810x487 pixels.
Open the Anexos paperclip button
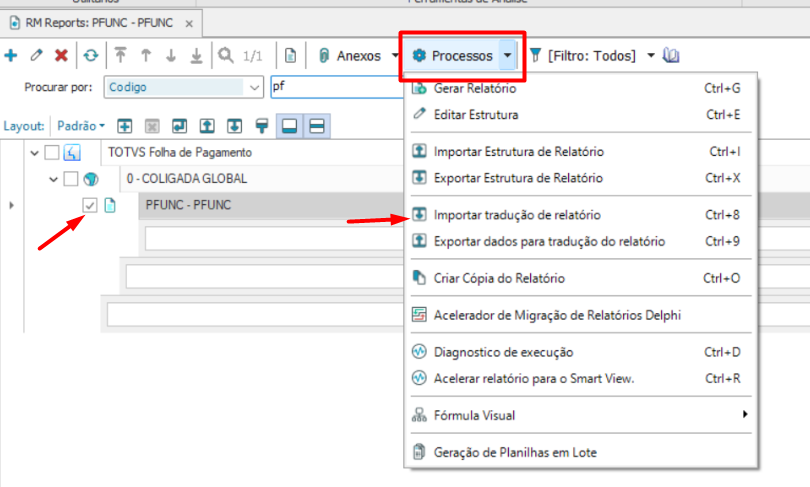pyautogui.click(x=352, y=56)
